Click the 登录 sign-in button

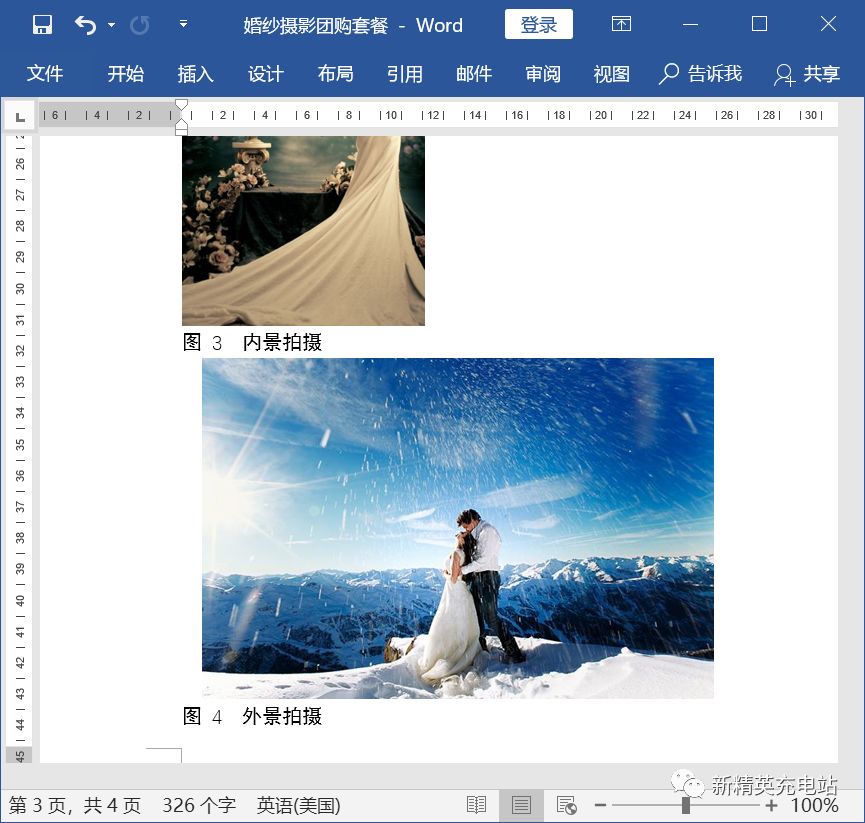(538, 24)
